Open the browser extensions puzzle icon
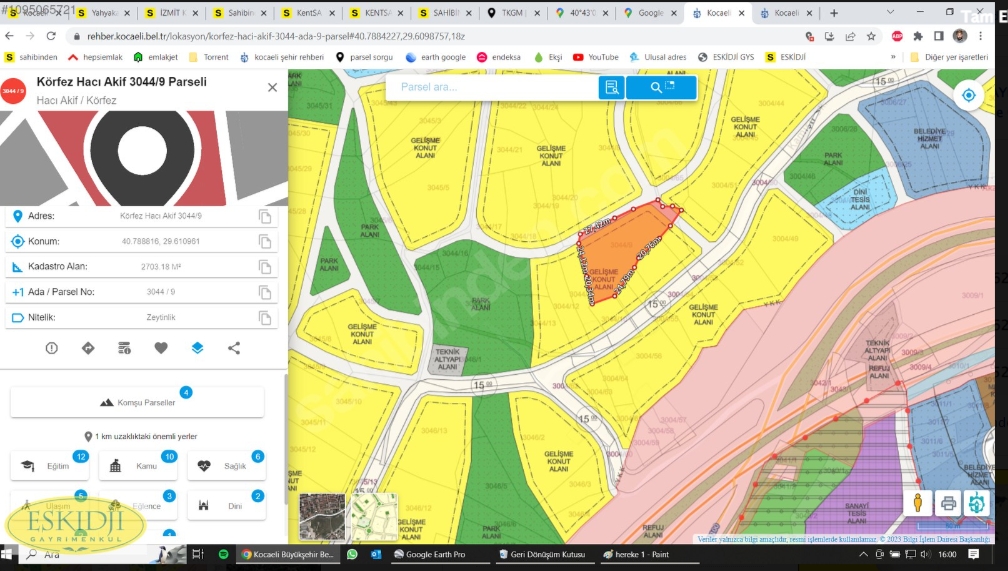Image resolution: width=1008 pixels, height=571 pixels. [918, 37]
